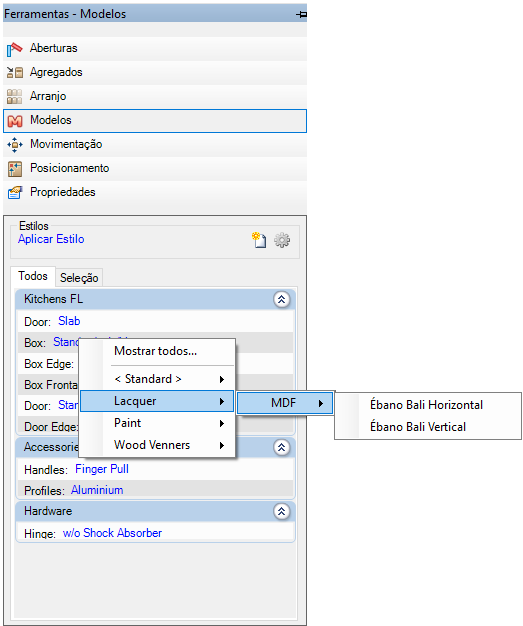
Task: Switch to the Seleção tab
Action: (x=79, y=277)
